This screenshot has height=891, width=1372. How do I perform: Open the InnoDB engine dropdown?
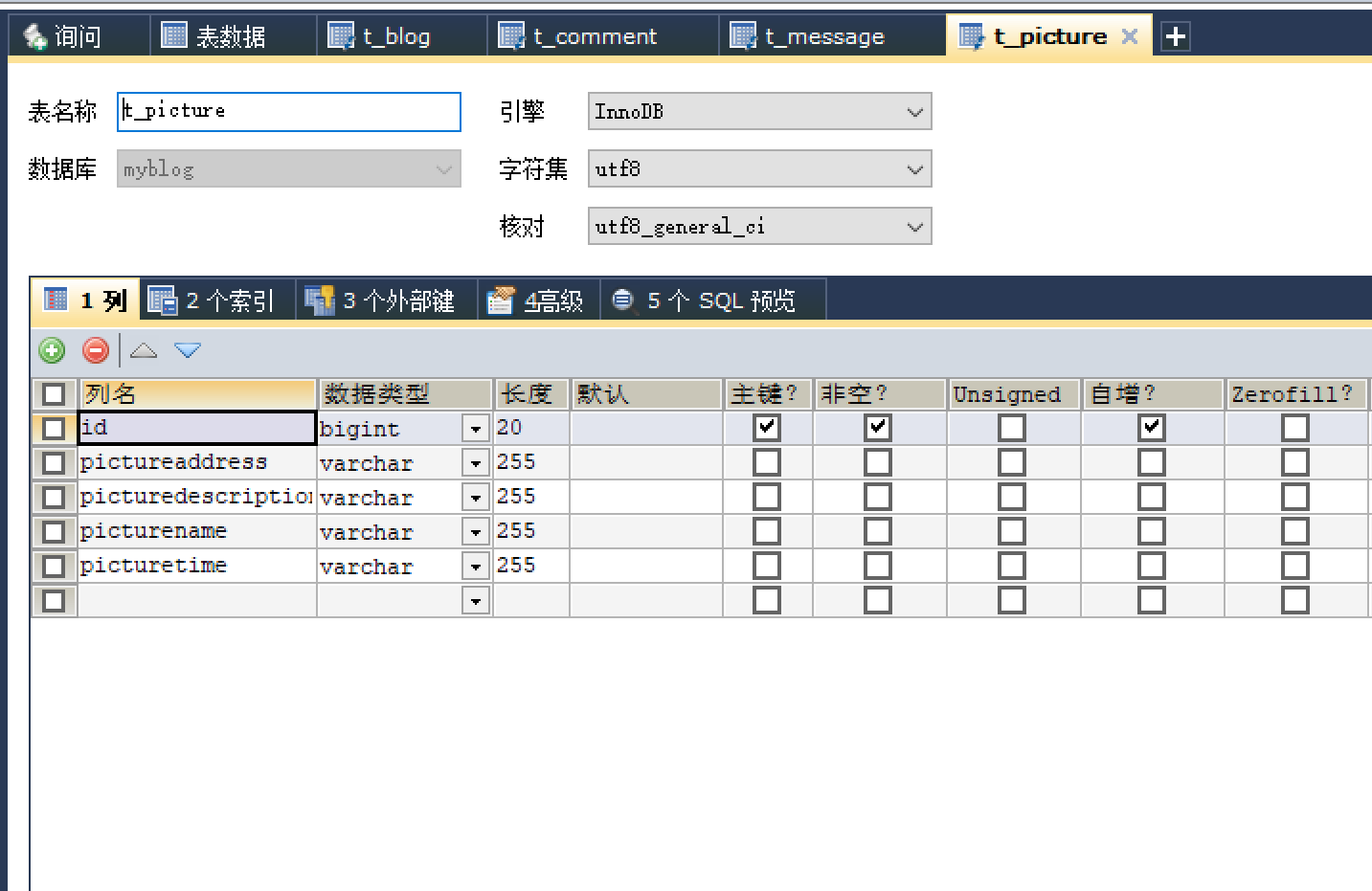point(759,112)
